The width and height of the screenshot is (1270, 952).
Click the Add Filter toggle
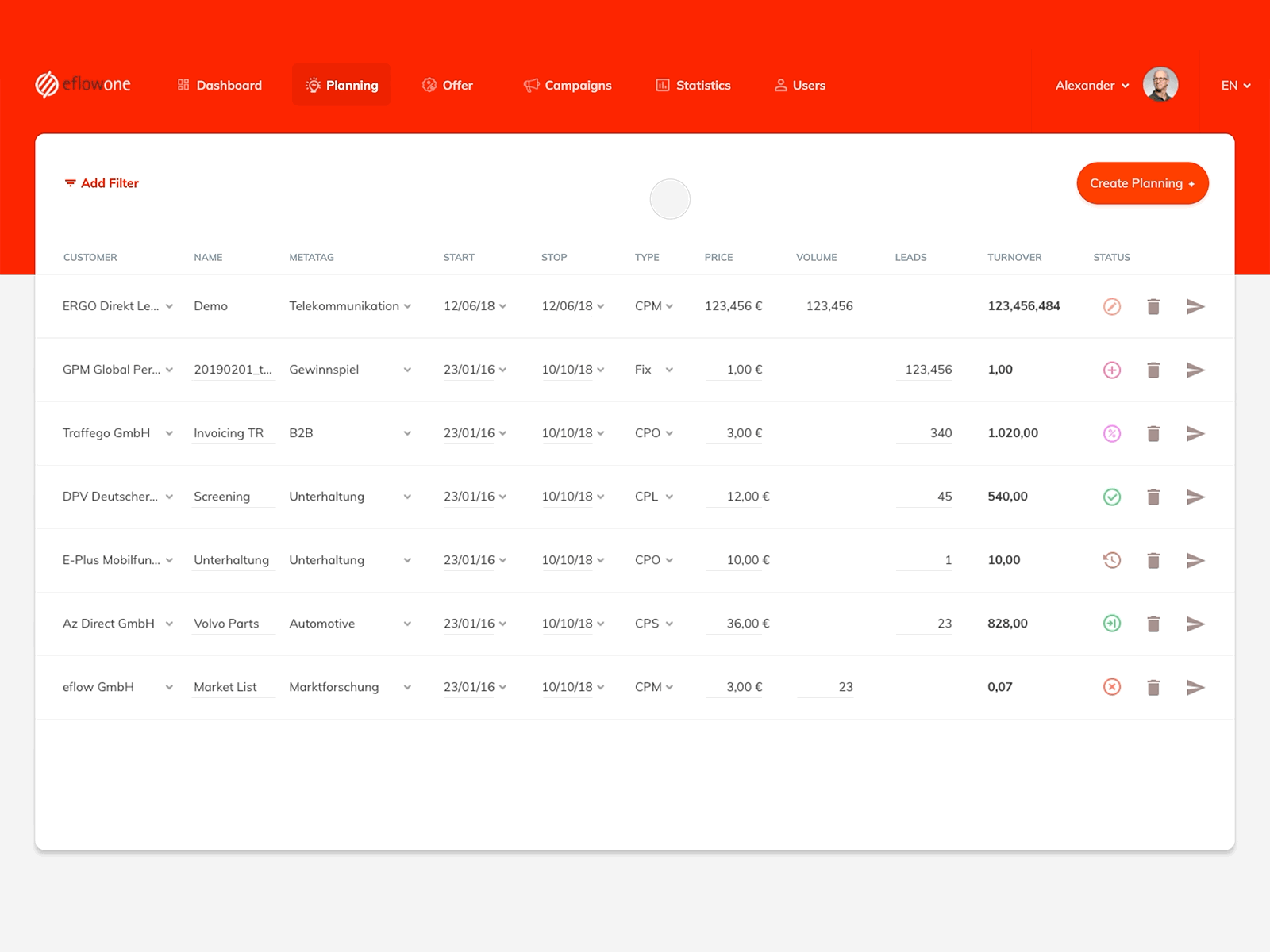pyautogui.click(x=101, y=183)
